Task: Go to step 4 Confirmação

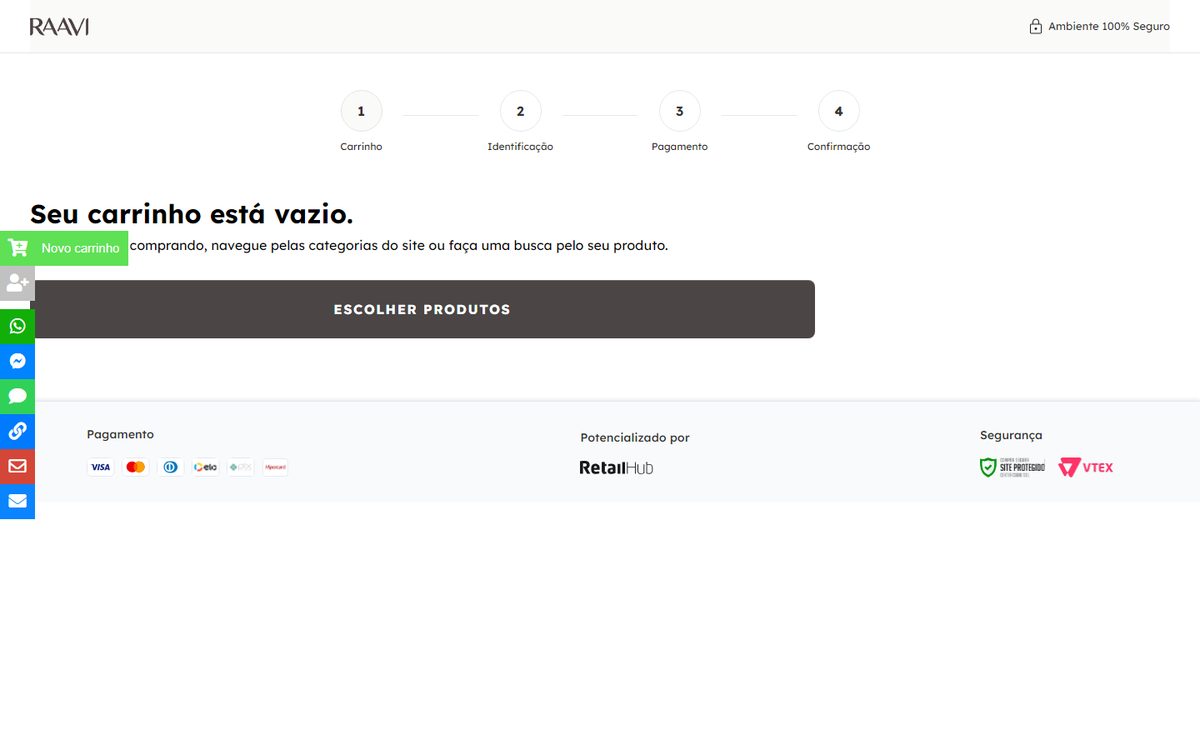Action: click(x=839, y=122)
